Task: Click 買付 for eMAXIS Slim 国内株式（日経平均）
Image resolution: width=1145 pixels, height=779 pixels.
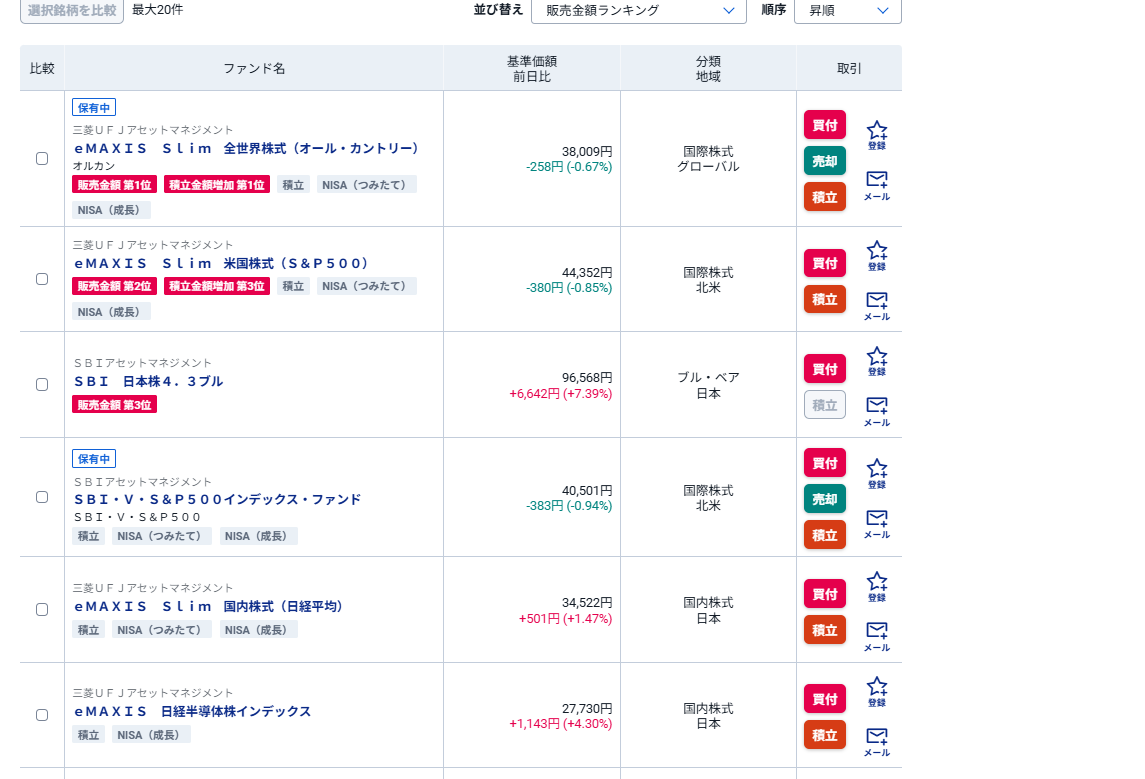Action: pos(824,594)
